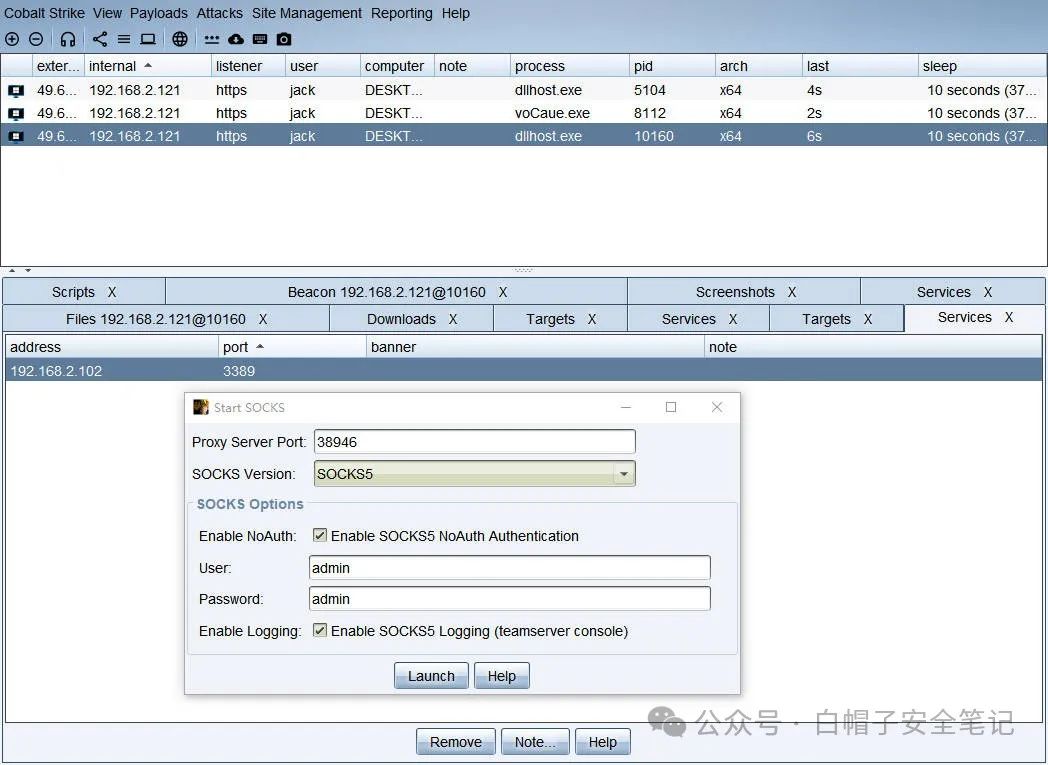Click the Proxy Server Port field
This screenshot has width=1048, height=765.
tap(475, 442)
